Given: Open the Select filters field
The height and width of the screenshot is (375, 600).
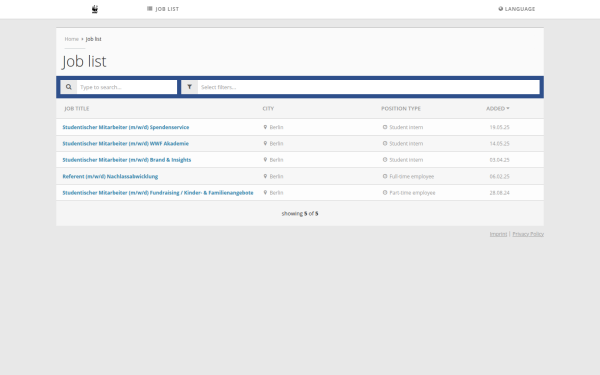Looking at the screenshot, I should point(368,87).
